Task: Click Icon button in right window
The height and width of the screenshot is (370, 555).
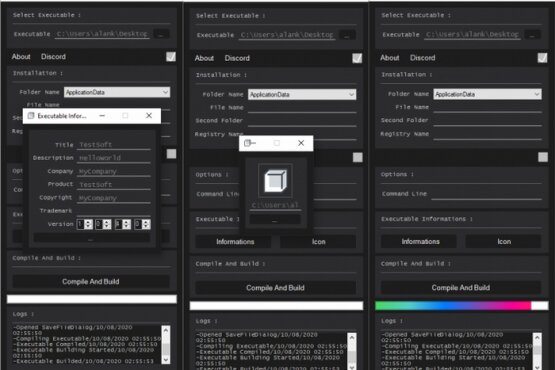Action: pos(504,241)
